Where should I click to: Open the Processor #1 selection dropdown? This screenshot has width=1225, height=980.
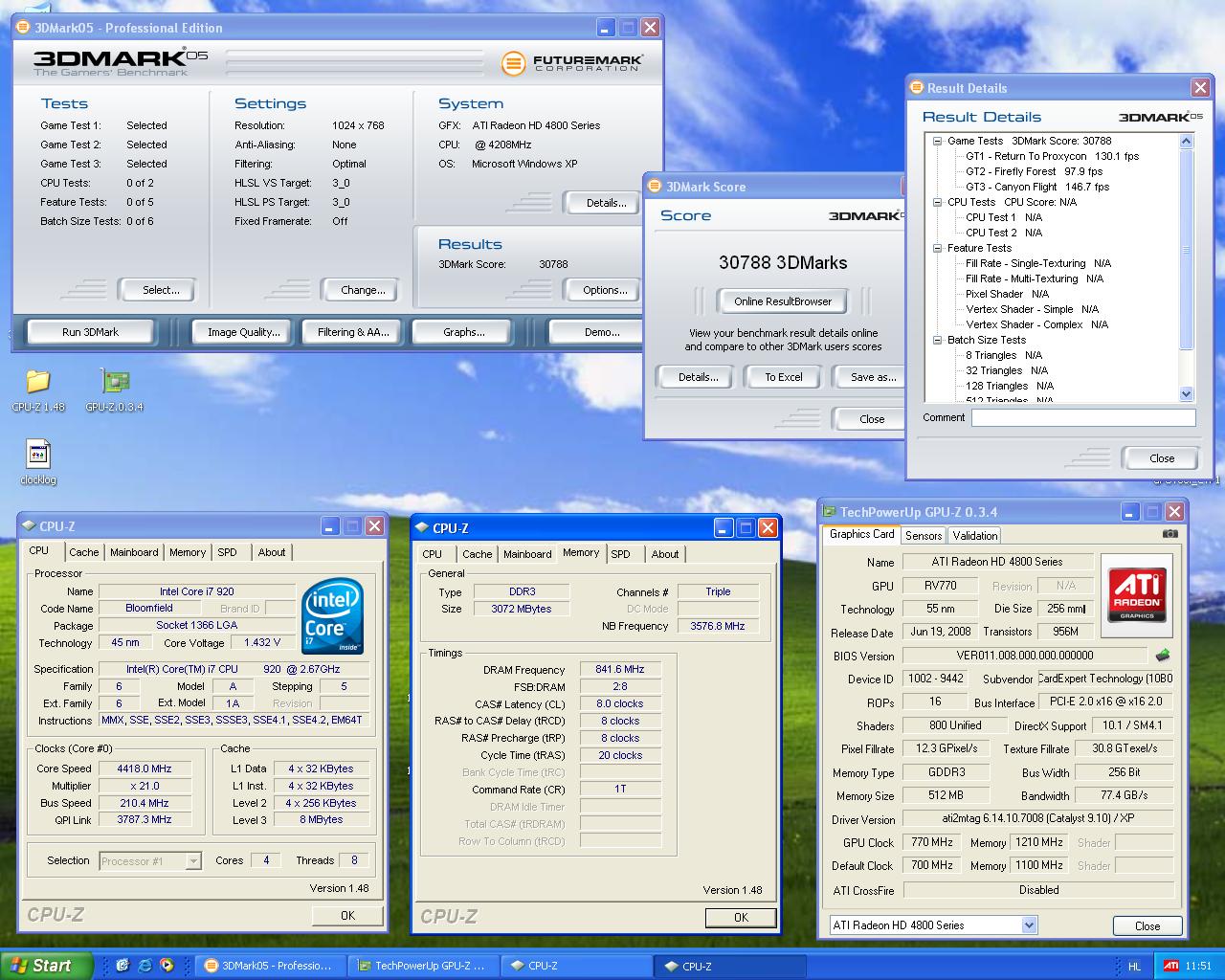[x=193, y=861]
